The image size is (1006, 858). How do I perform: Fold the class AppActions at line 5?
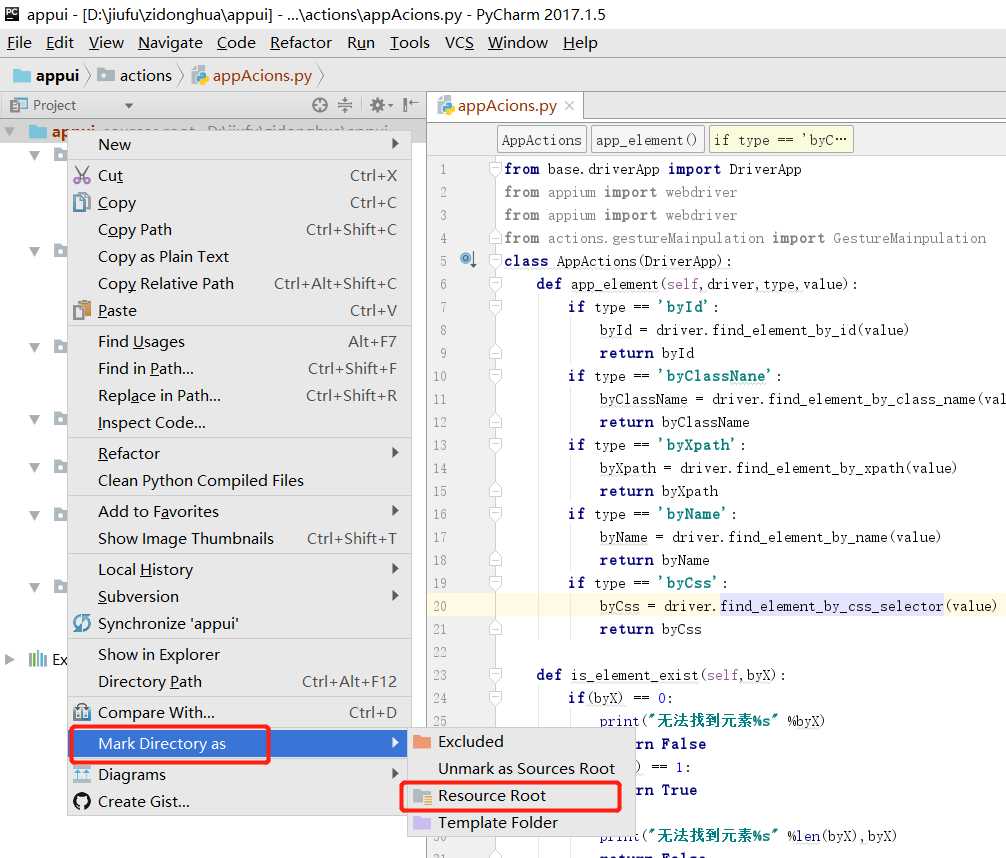point(495,261)
